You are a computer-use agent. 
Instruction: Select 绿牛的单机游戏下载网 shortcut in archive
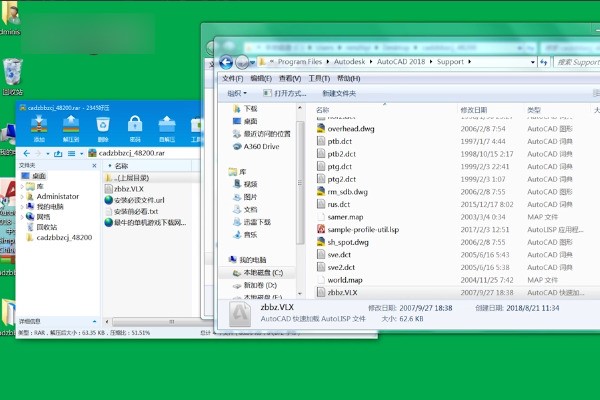pos(145,222)
